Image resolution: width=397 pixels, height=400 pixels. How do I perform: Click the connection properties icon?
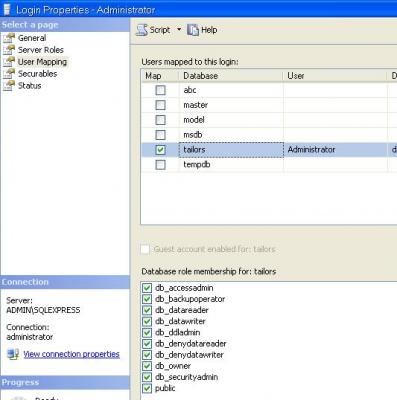[13, 354]
